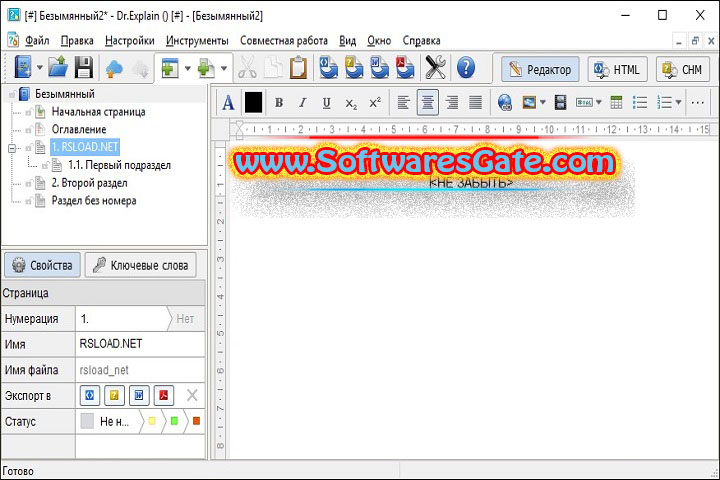Viewport: 720px width, 480px height.
Task: Justify the paragraph text
Action: pyautogui.click(x=476, y=102)
